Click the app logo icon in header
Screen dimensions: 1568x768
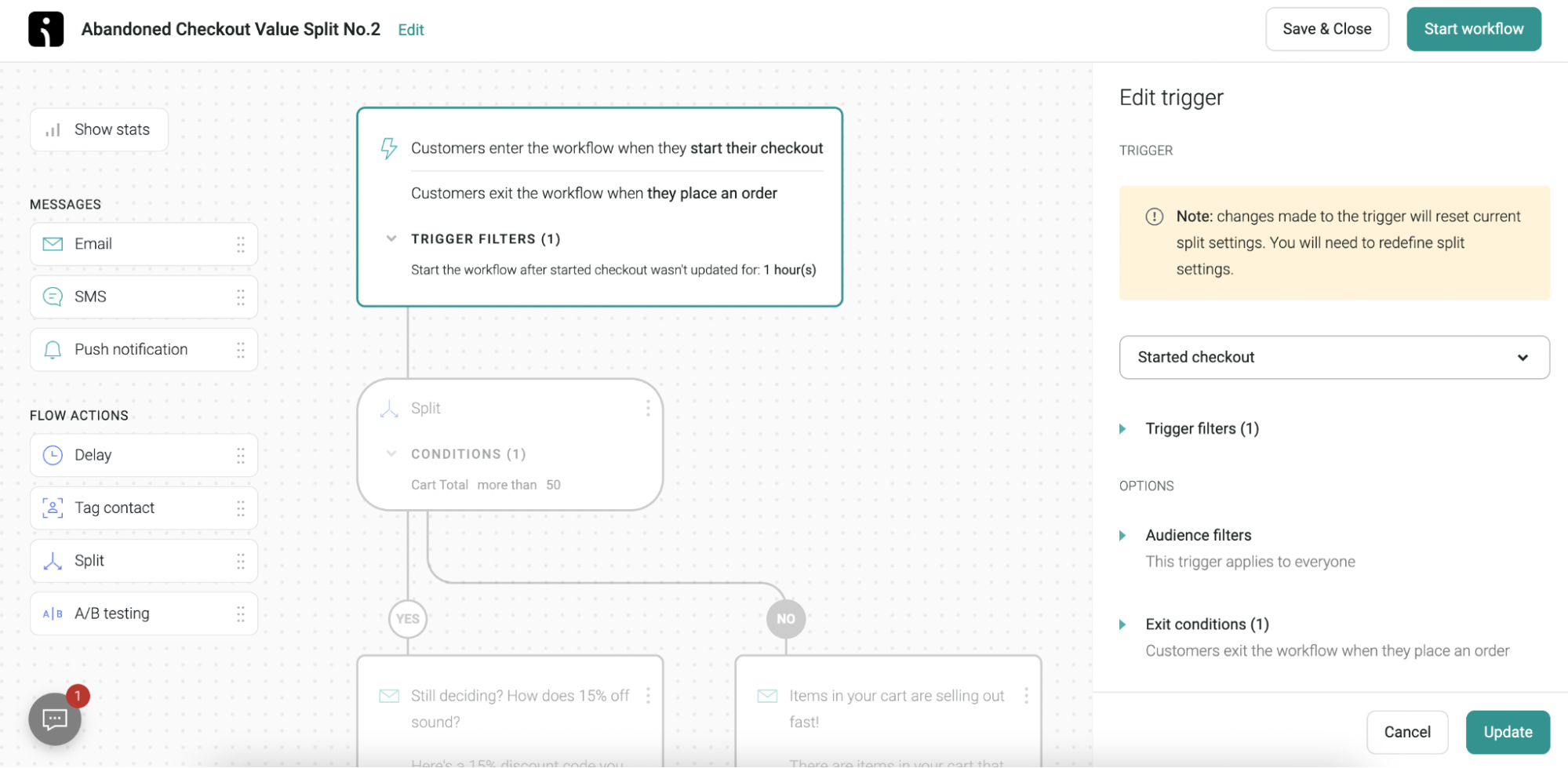coord(46,30)
